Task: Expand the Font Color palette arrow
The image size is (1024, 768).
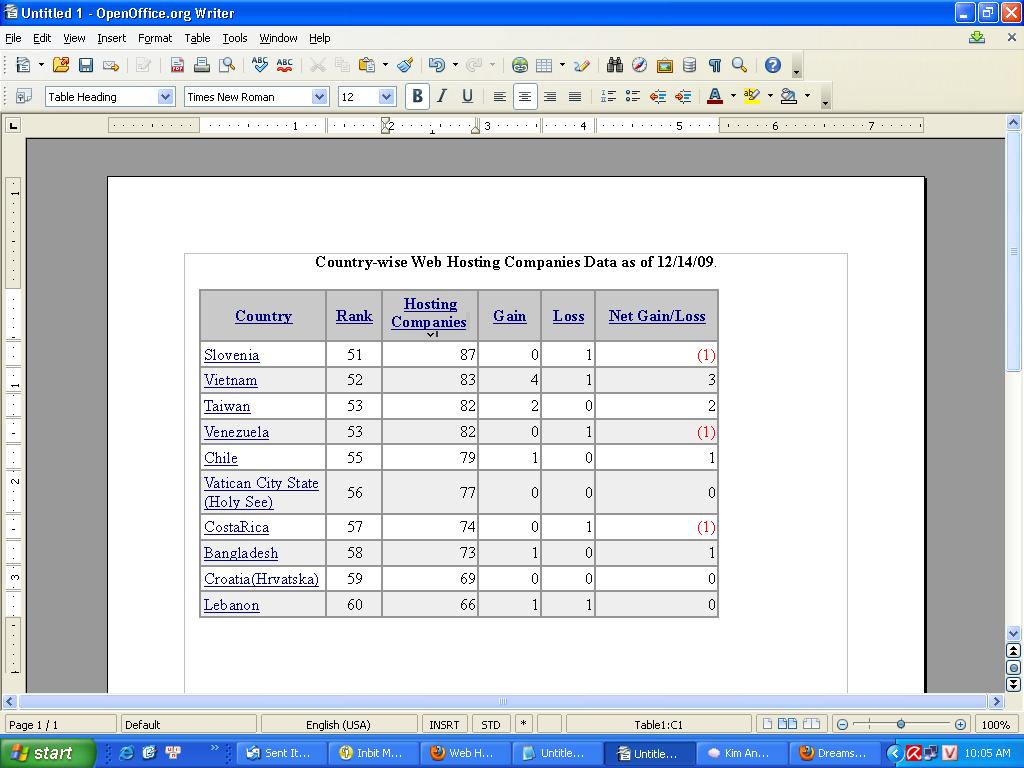Action: pos(733,97)
